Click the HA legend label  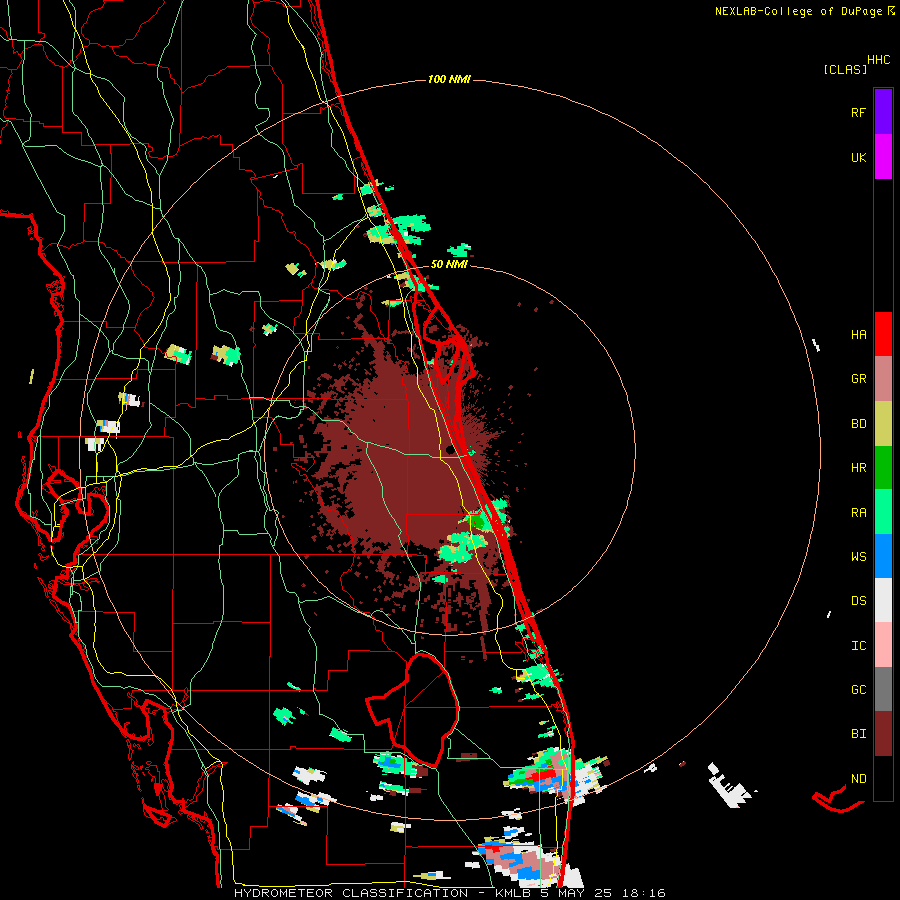tap(858, 334)
